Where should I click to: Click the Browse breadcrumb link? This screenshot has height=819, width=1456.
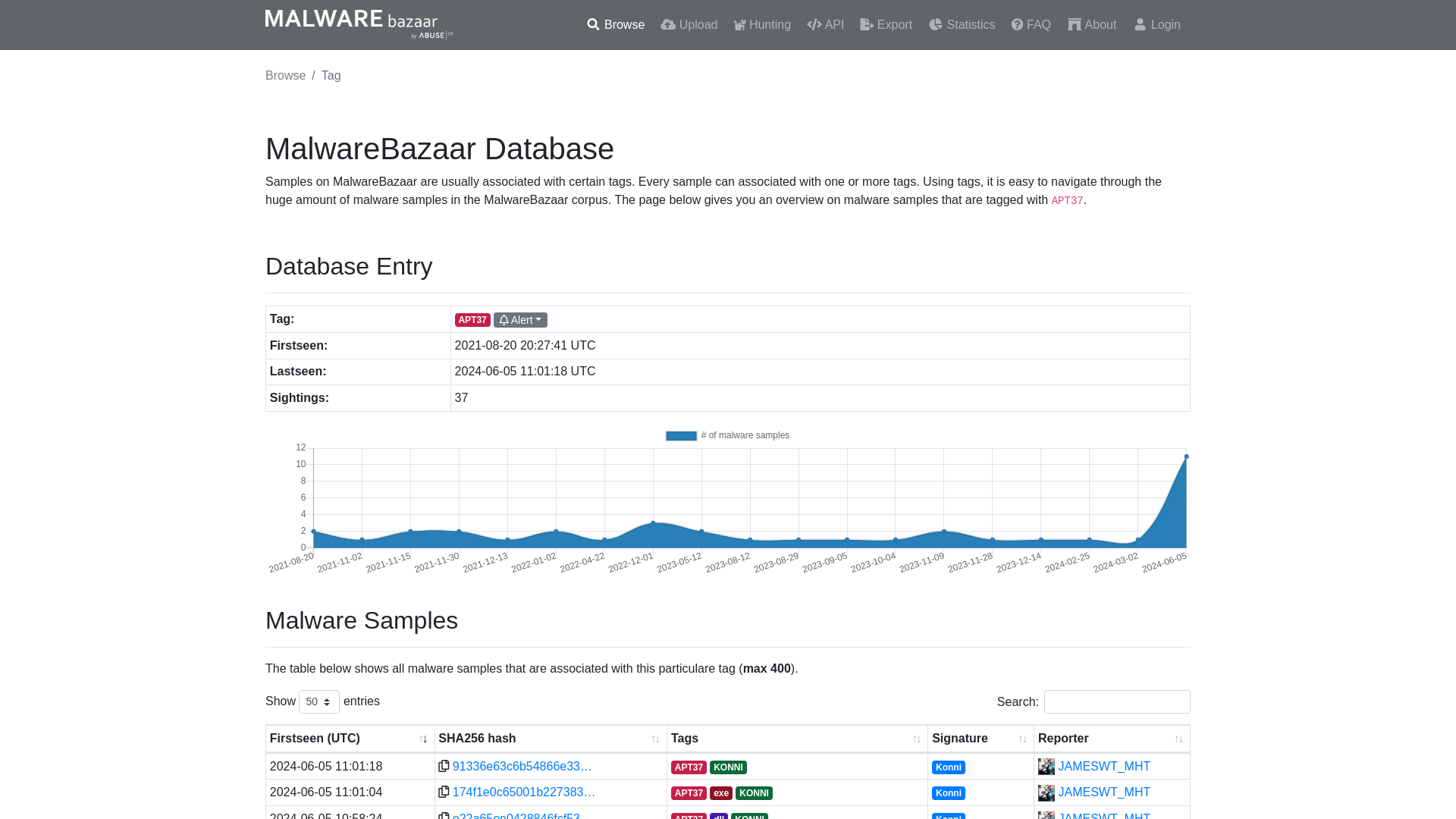pyautogui.click(x=285, y=75)
